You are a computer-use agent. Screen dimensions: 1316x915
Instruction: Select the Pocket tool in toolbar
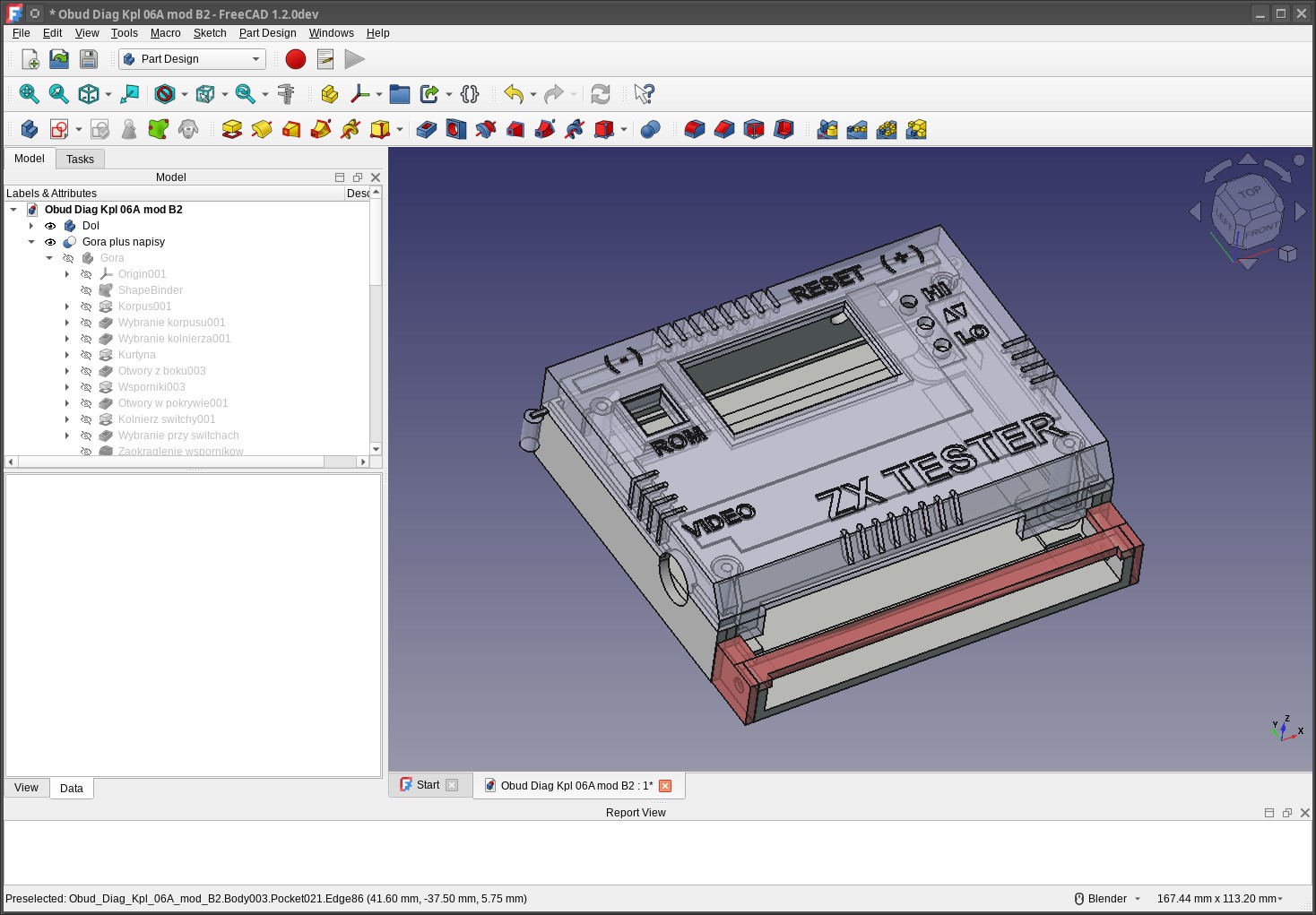coord(427,130)
